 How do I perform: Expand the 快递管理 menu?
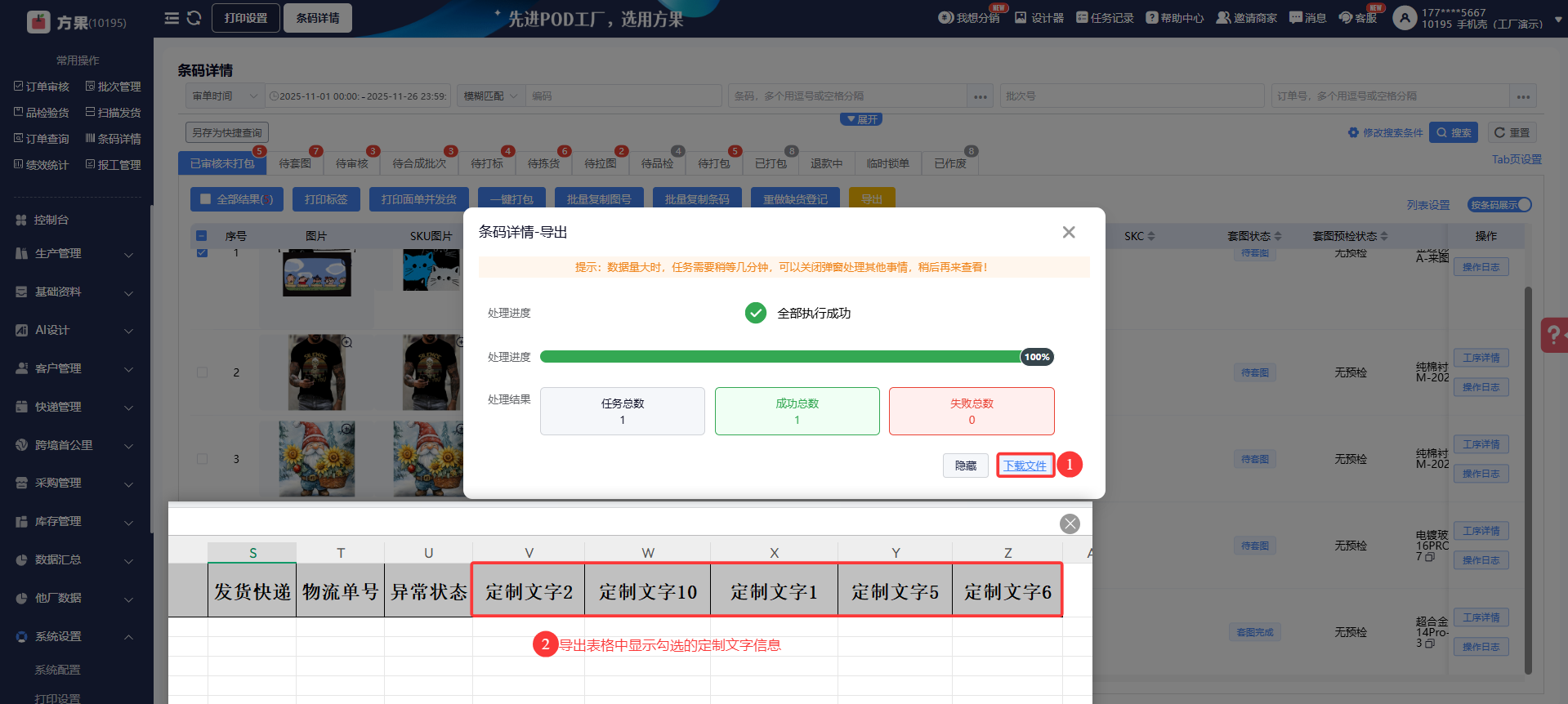[76, 408]
